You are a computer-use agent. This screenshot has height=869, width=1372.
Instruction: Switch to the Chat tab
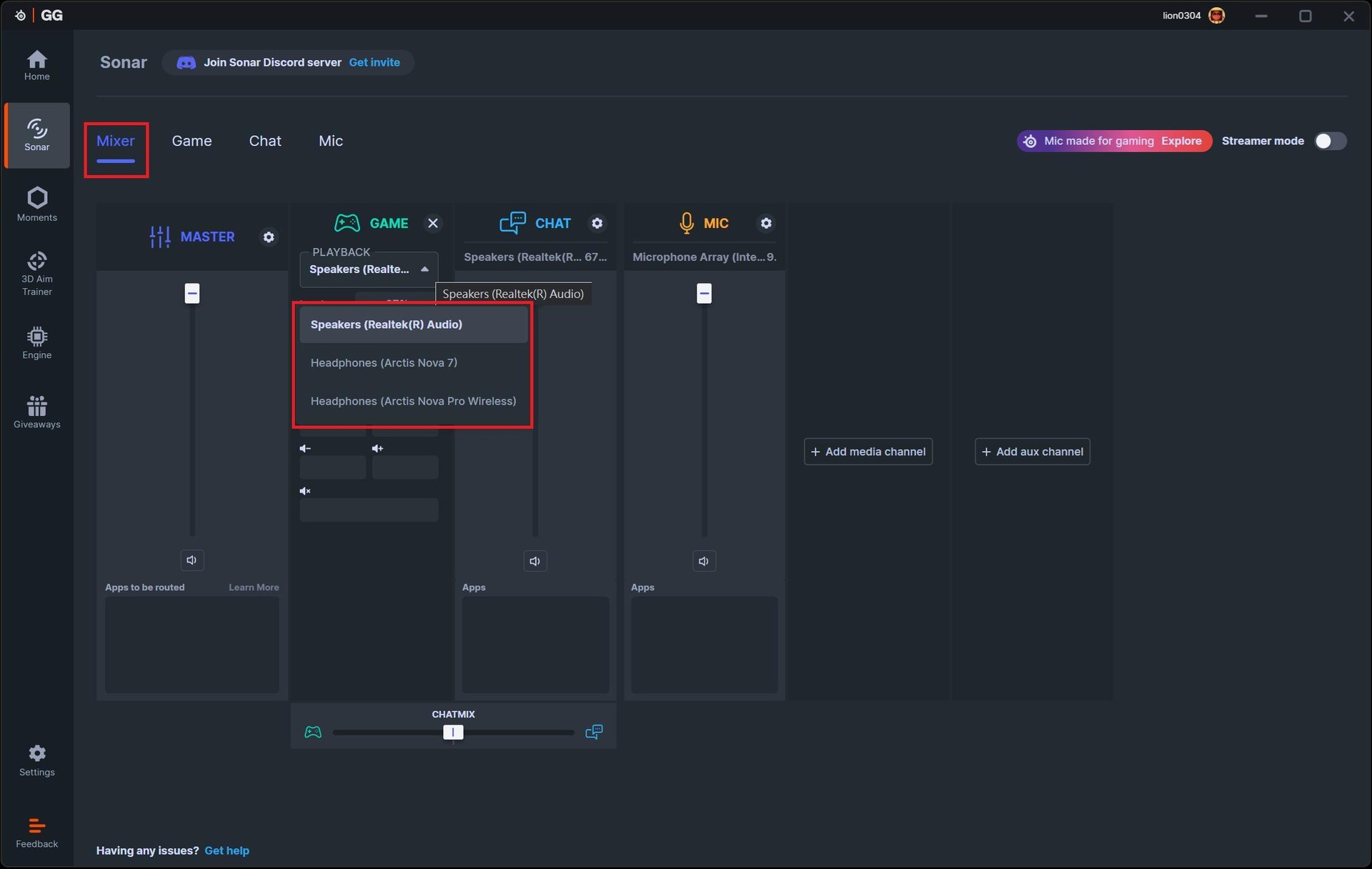coord(265,141)
